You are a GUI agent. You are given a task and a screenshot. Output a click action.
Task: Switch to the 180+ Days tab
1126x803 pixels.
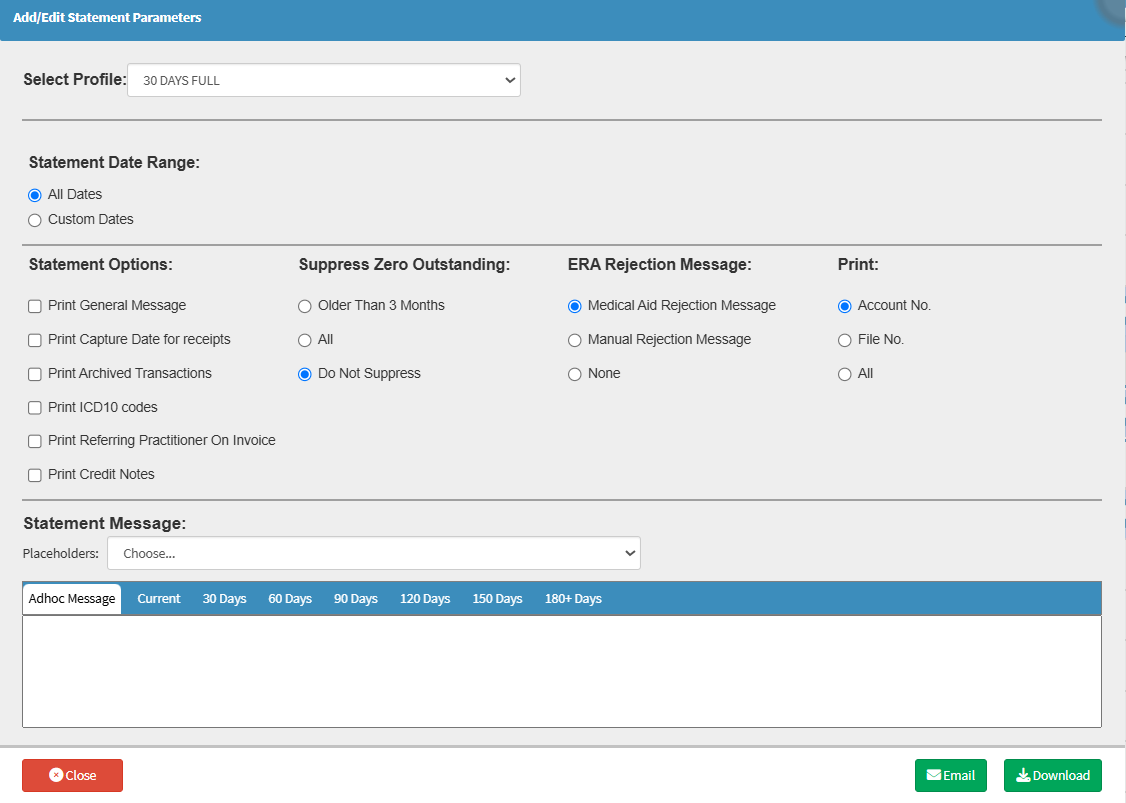pyautogui.click(x=573, y=599)
